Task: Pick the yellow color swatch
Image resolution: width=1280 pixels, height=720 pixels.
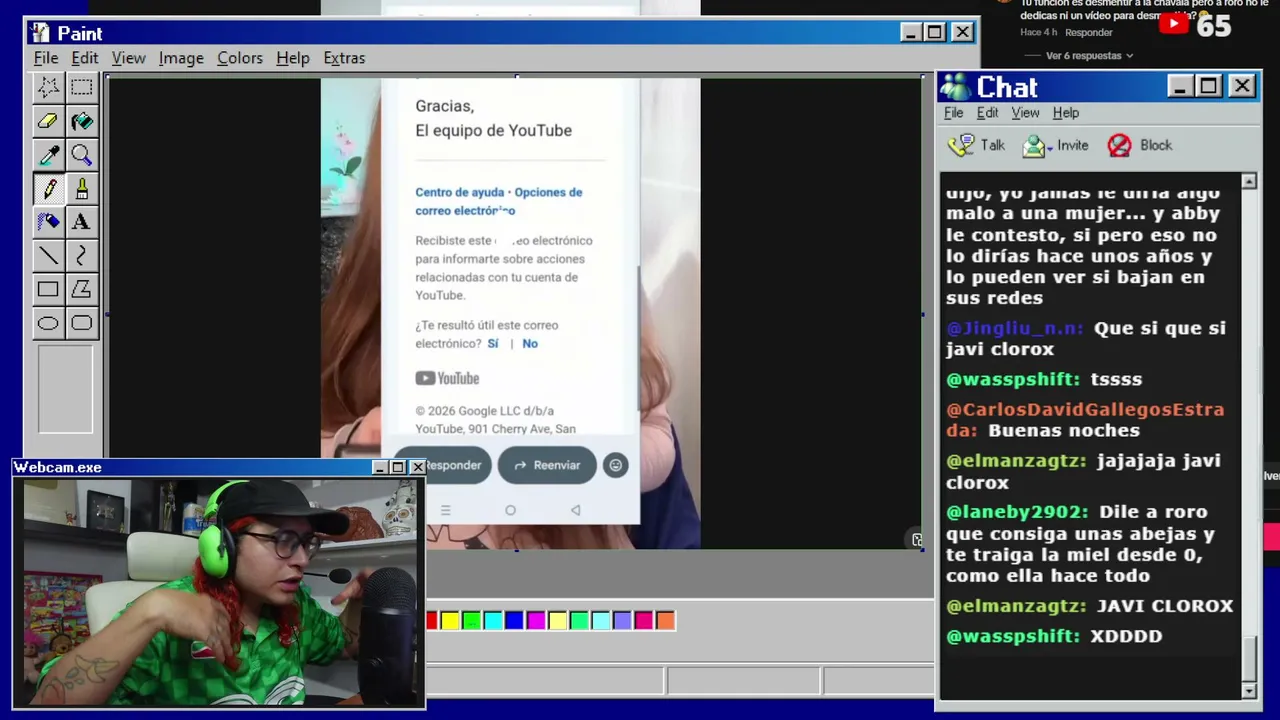Action: point(450,621)
